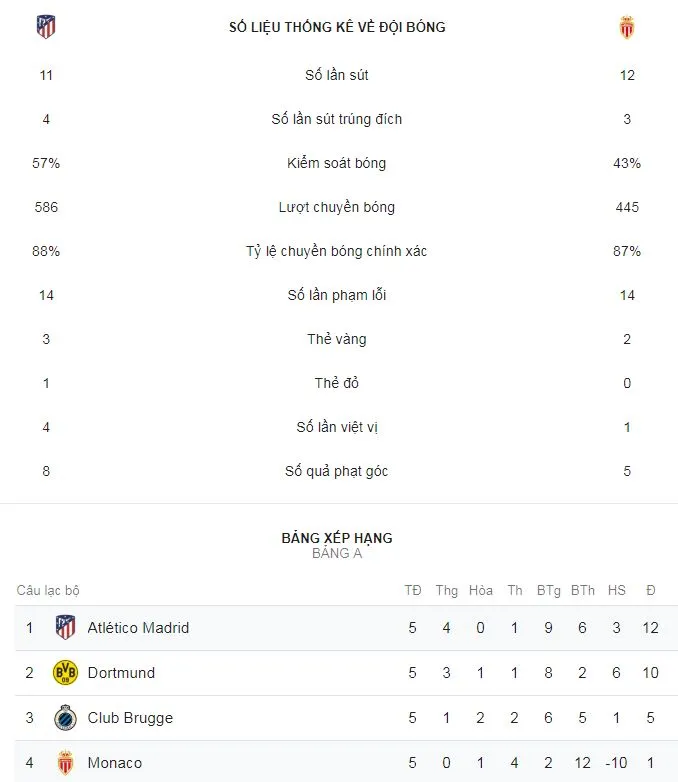This screenshot has height=782, width=678.
Task: Open Atlético Madrid team link
Action: pyautogui.click(x=138, y=628)
